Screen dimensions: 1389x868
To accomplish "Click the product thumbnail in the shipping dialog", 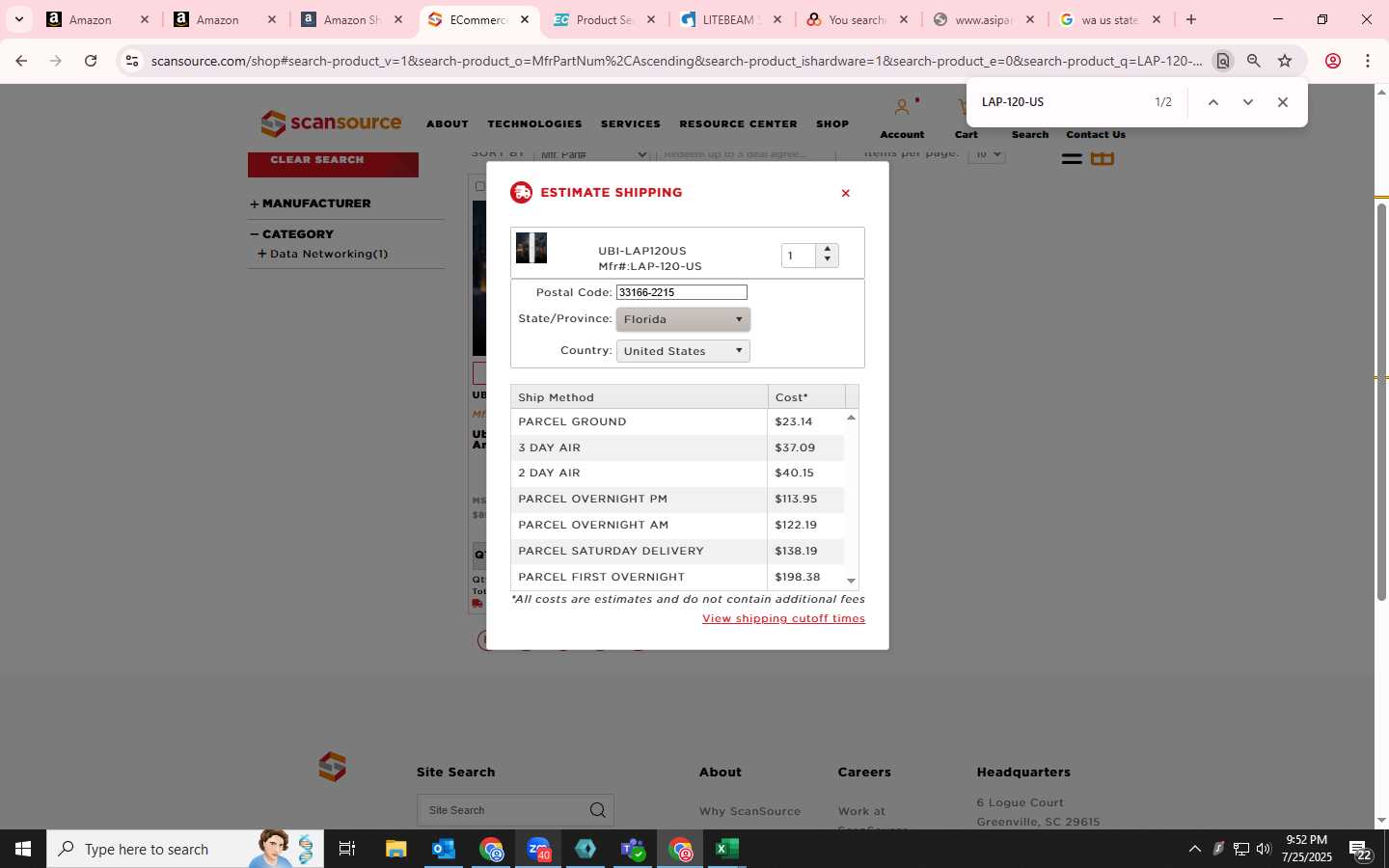I will [531, 248].
